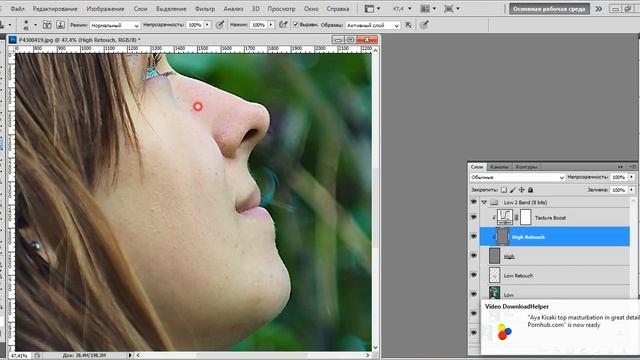Hide the Low 2 Band group
This screenshot has height=360, width=640.
[x=473, y=202]
